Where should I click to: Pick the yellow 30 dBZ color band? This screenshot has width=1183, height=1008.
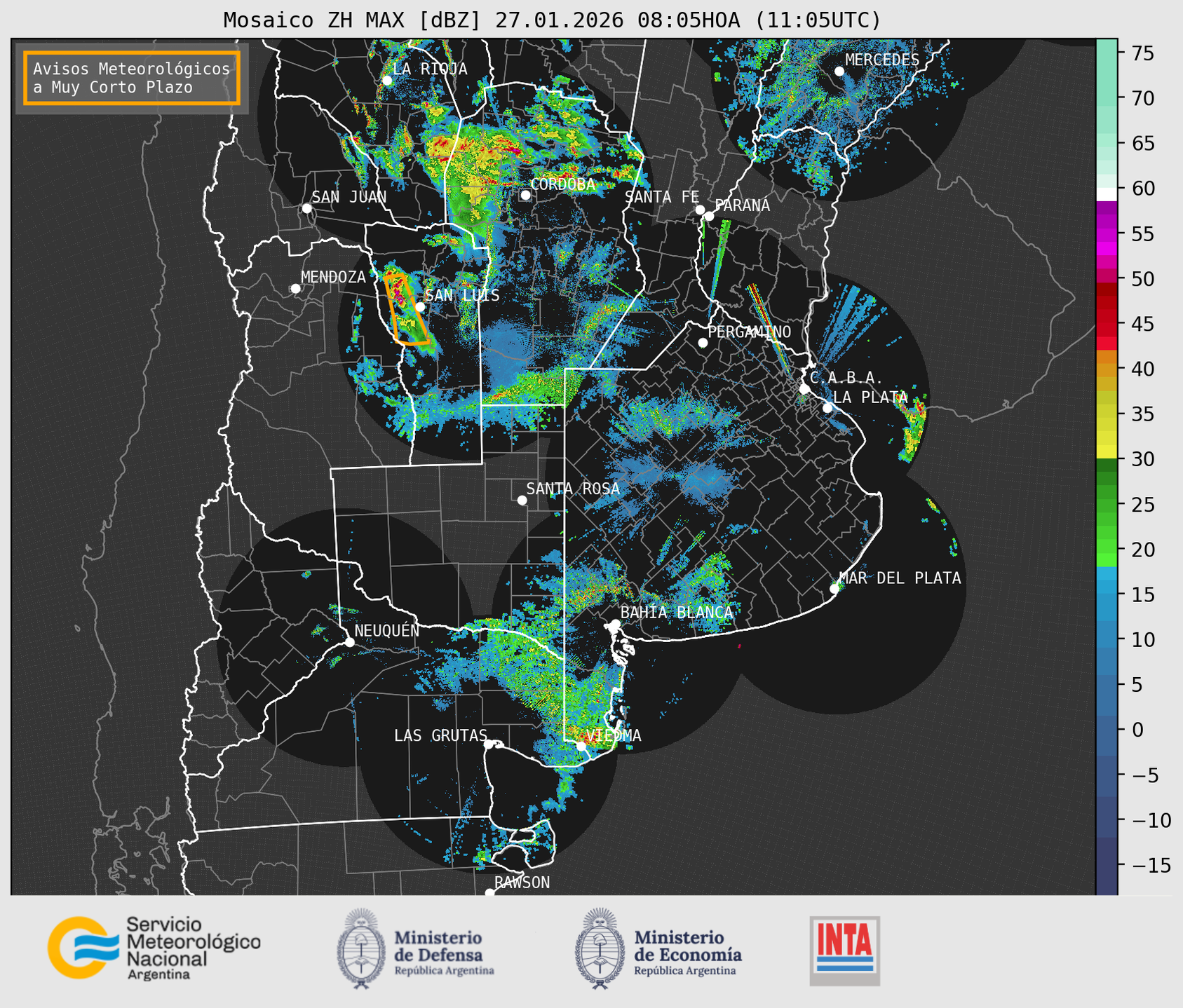(x=1107, y=453)
